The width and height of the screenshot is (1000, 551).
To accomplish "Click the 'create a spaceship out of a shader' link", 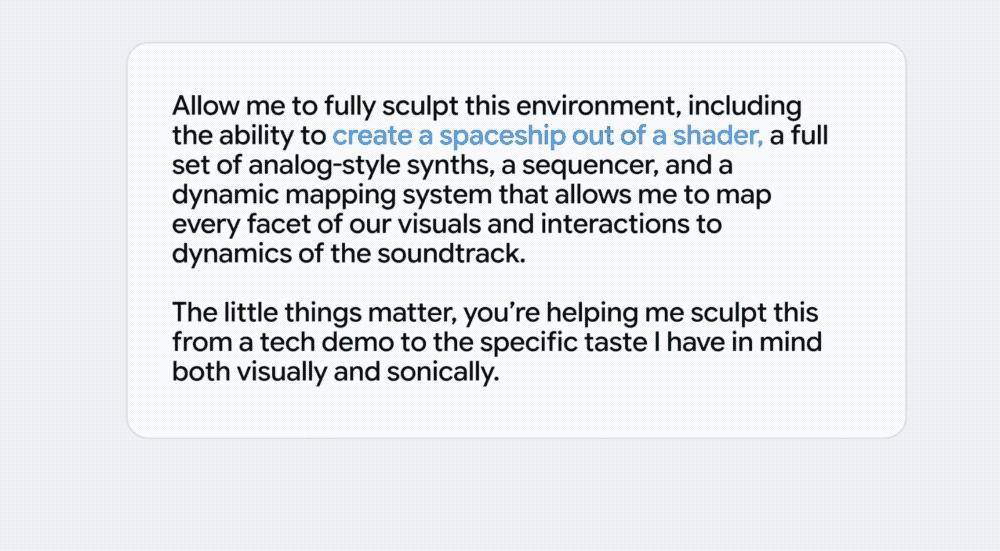I will coord(548,135).
